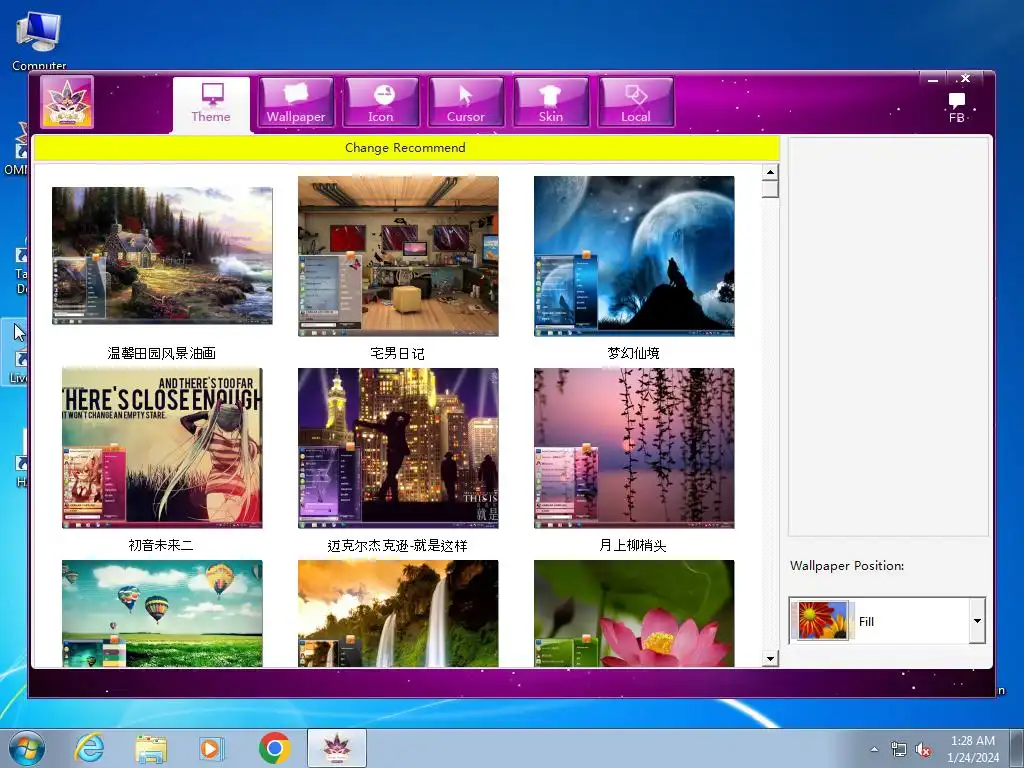Screen dimensions: 1024x768
Task: Click the Computer desktop icon
Action: [x=39, y=40]
